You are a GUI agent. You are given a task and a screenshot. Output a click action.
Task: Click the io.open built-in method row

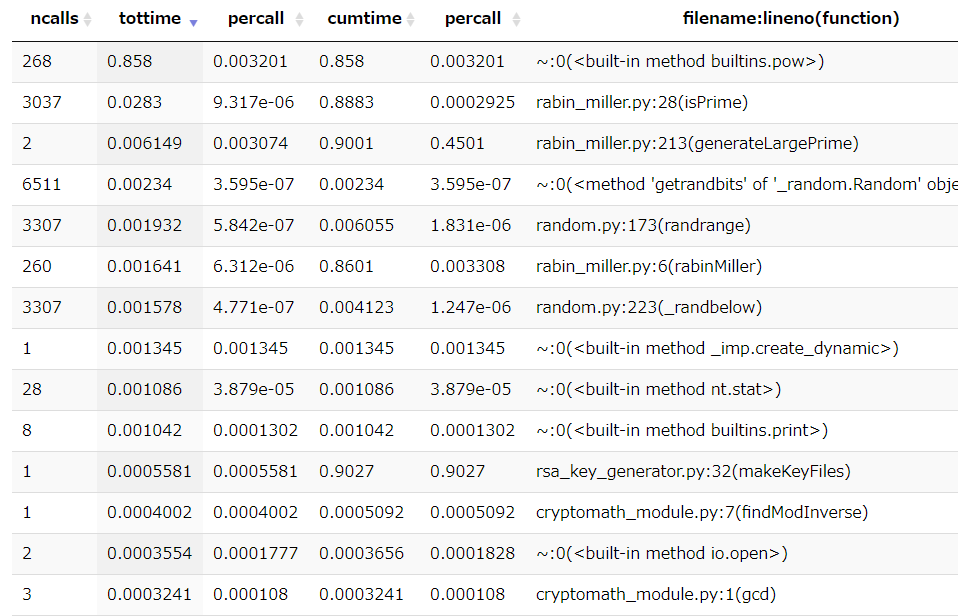[x=485, y=554]
